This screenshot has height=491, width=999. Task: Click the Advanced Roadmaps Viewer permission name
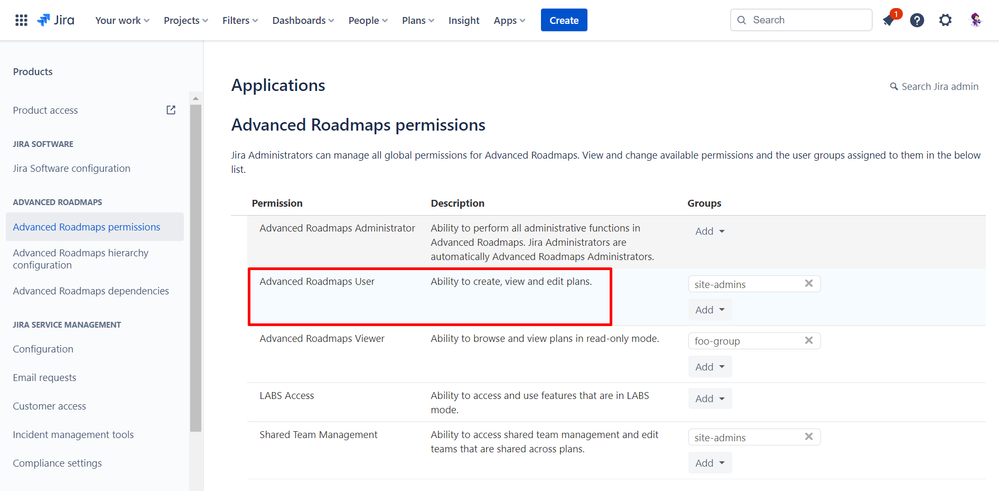coord(322,339)
